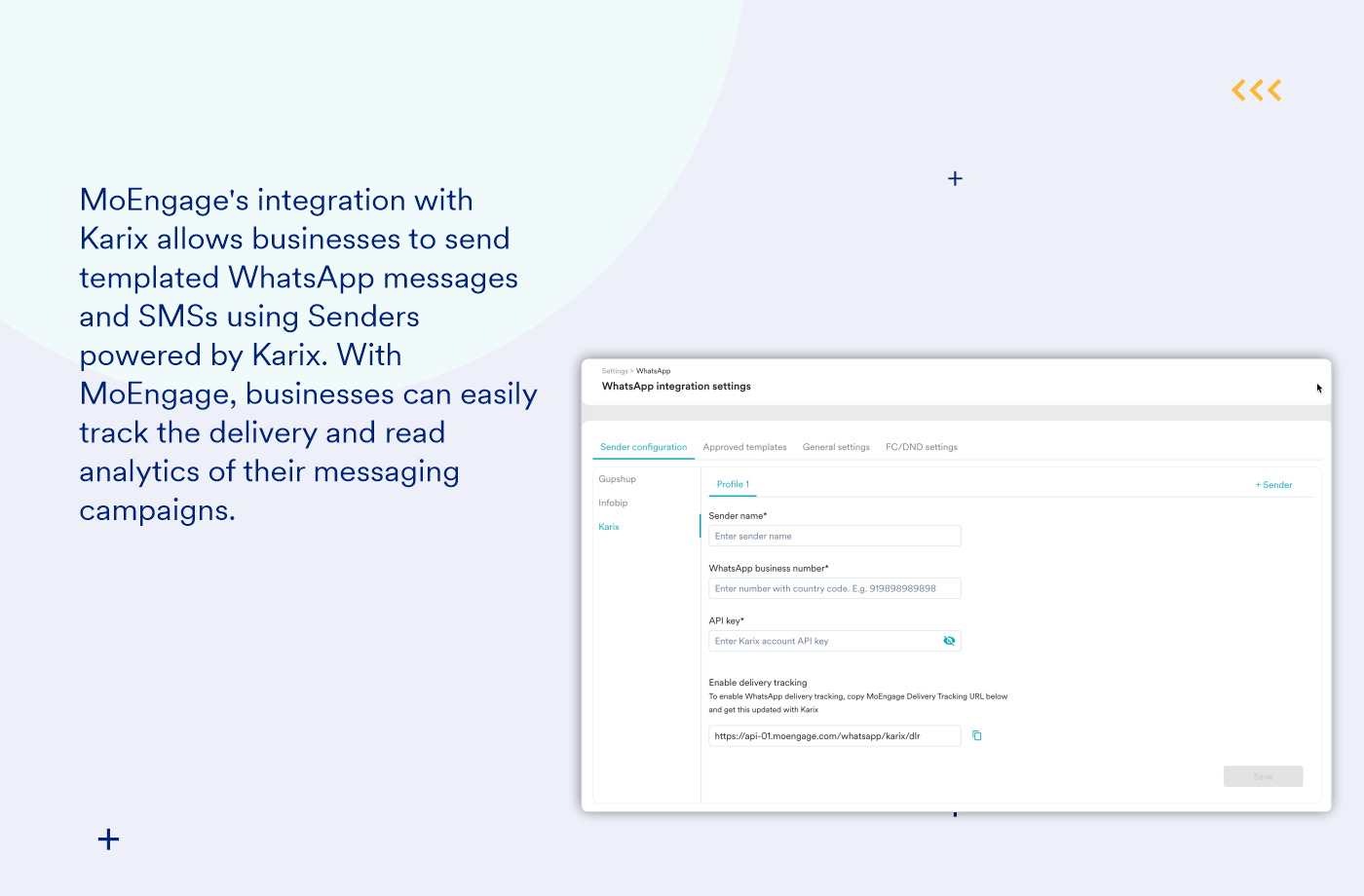1364x896 pixels.
Task: Click the 'Sender name*' label
Action: 738,516
